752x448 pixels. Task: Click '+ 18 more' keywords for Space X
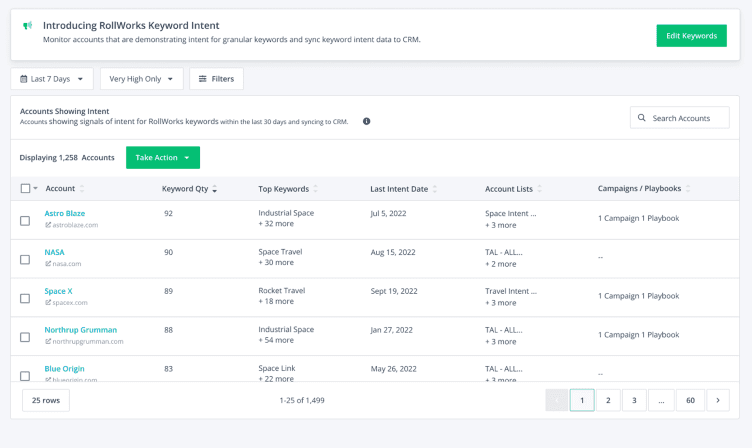pyautogui.click(x=276, y=301)
